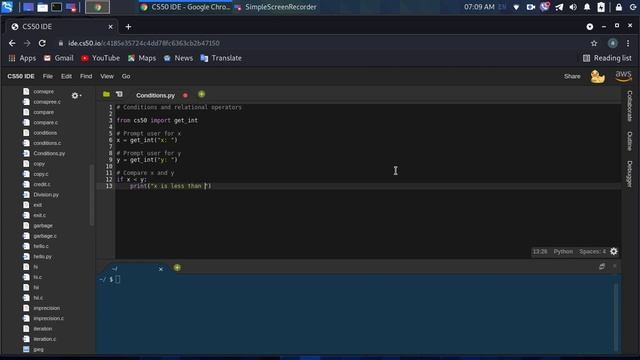The image size is (640, 360).
Task: Open Conditions.py in the file tree
Action: pos(49,153)
